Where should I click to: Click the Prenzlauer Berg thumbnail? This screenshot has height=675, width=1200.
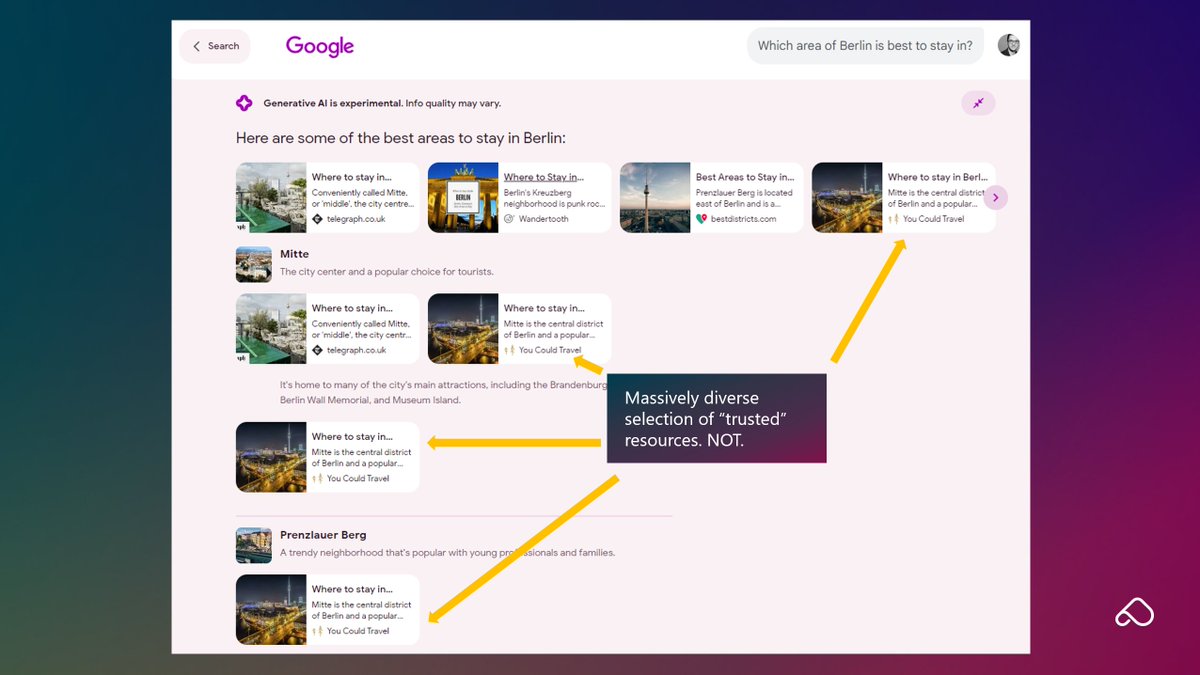[254, 545]
